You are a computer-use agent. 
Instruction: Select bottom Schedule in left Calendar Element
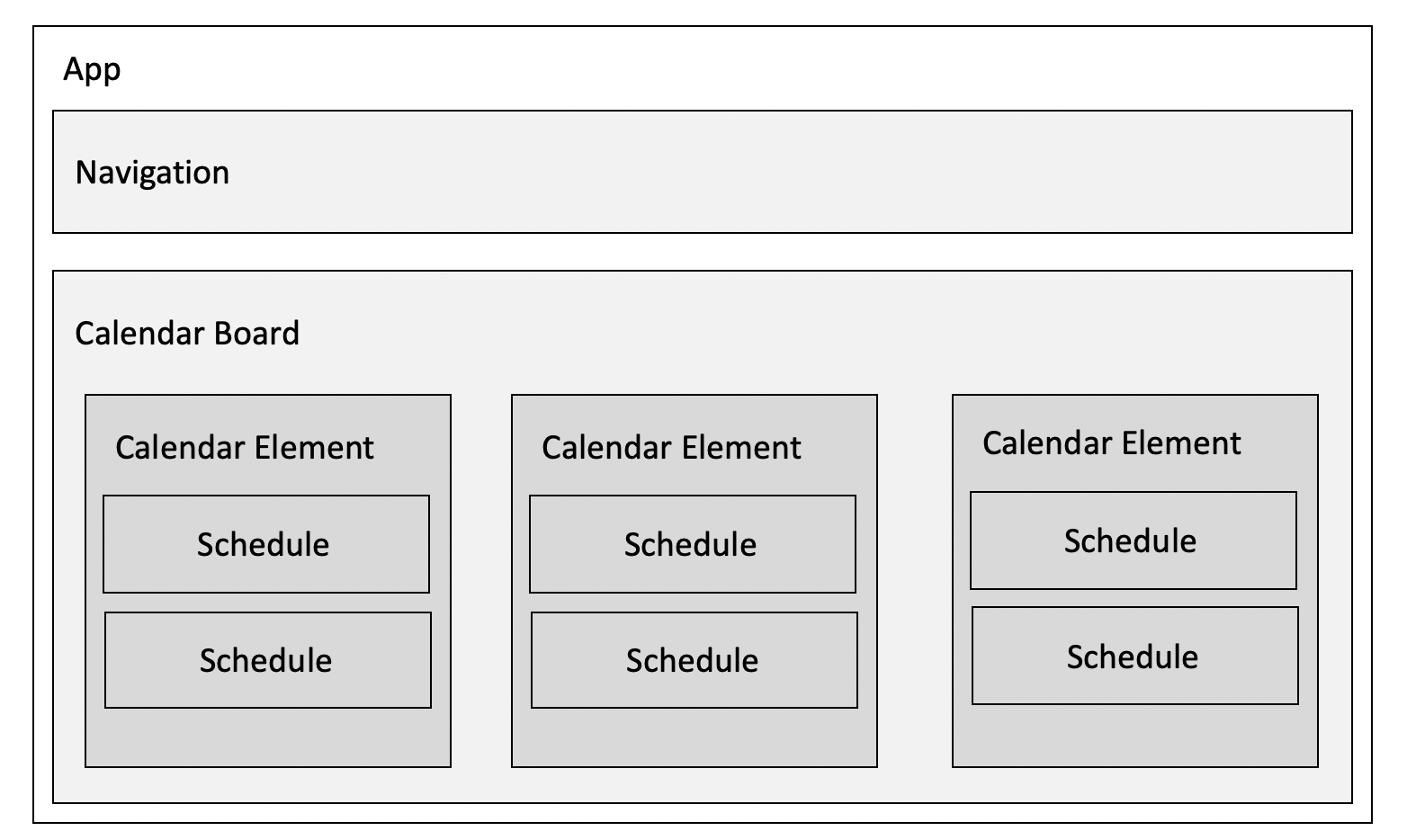(x=268, y=660)
